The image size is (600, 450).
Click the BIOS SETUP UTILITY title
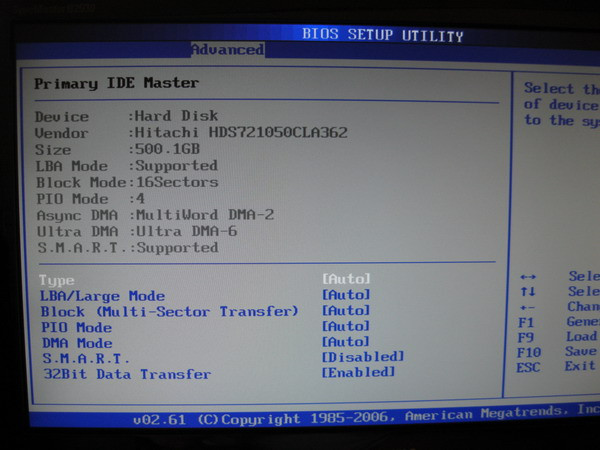point(383,35)
